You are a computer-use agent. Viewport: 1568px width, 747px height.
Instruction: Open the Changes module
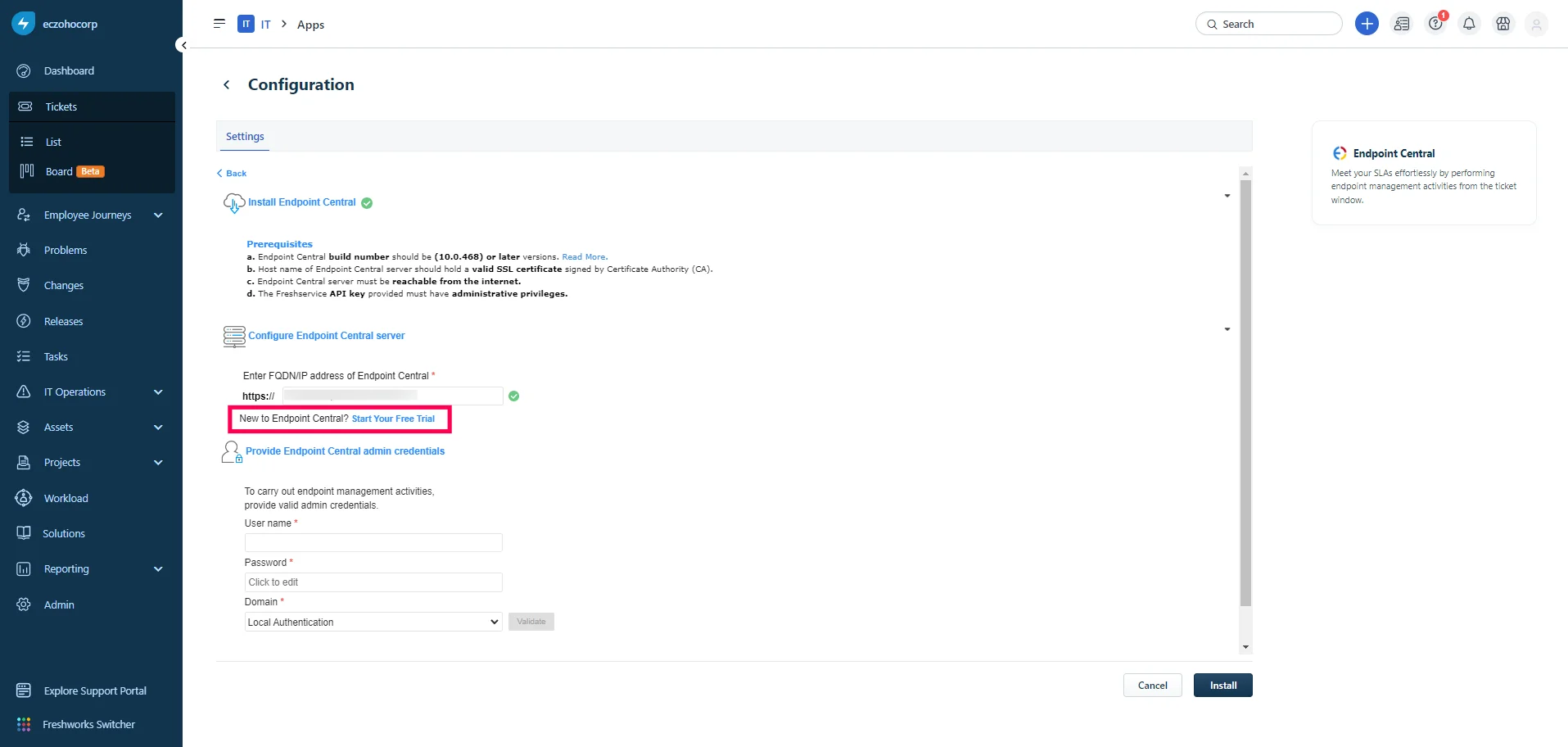[64, 285]
